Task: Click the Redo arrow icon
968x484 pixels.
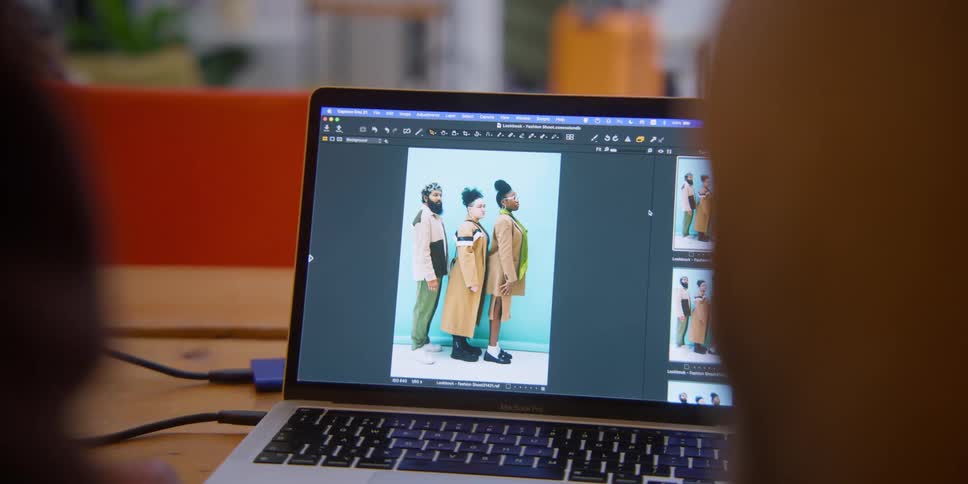Action: point(394,131)
